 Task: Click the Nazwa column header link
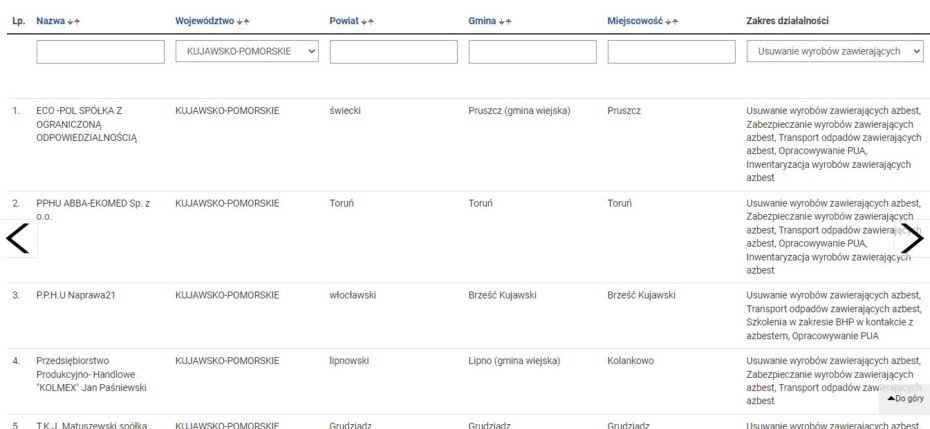pos(50,21)
